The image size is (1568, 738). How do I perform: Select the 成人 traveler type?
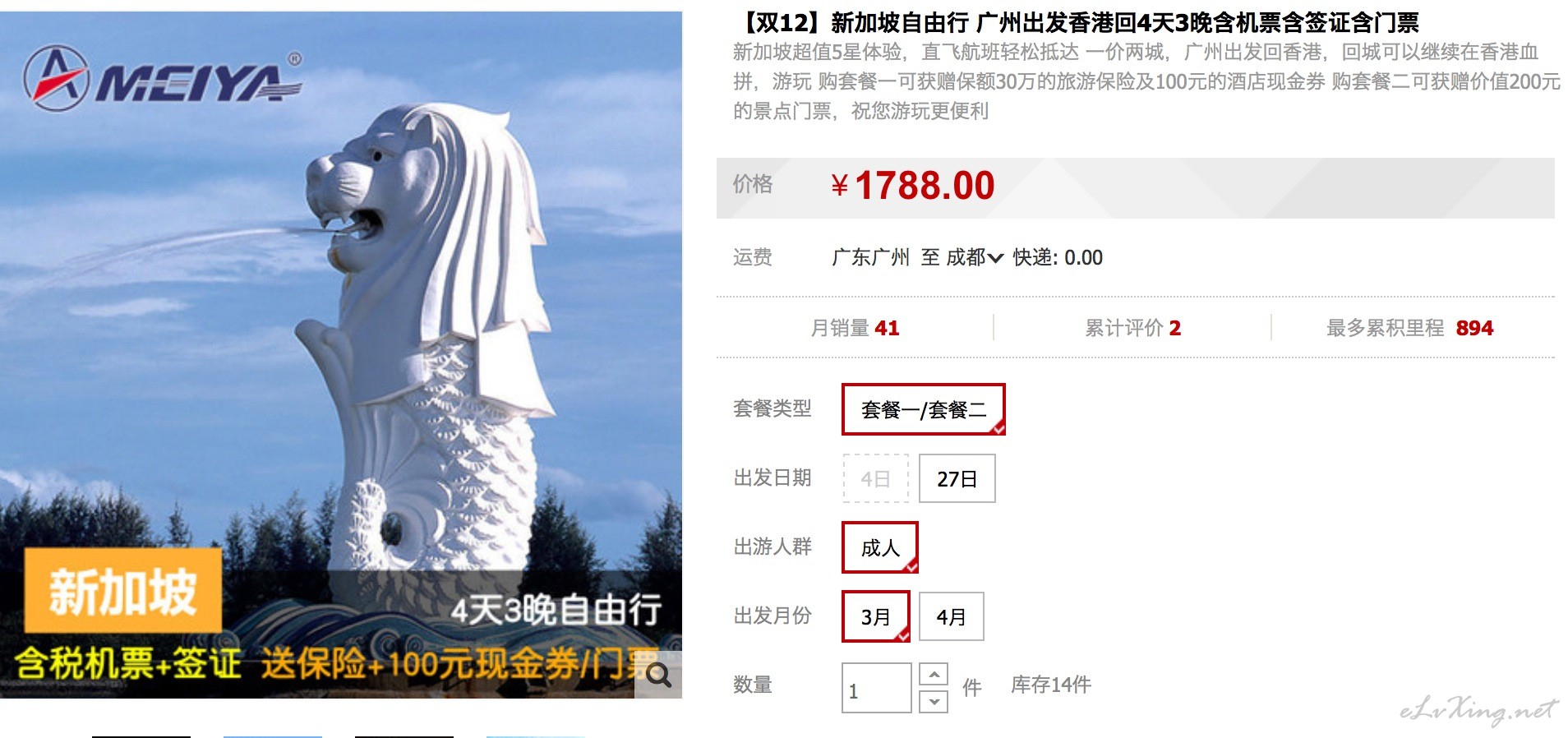tap(879, 547)
